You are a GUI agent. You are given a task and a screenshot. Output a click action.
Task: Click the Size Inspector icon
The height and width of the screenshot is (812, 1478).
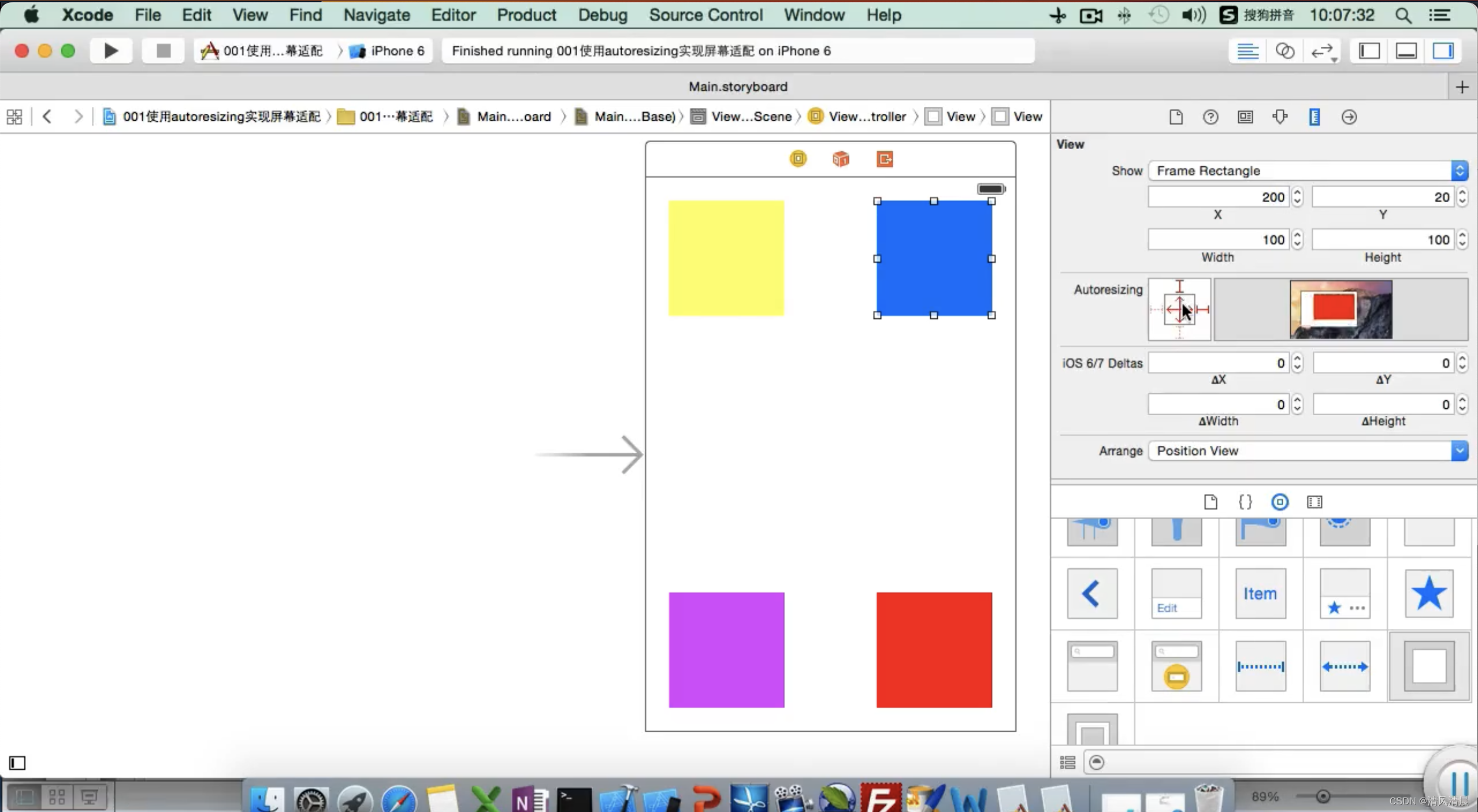[1314, 117]
